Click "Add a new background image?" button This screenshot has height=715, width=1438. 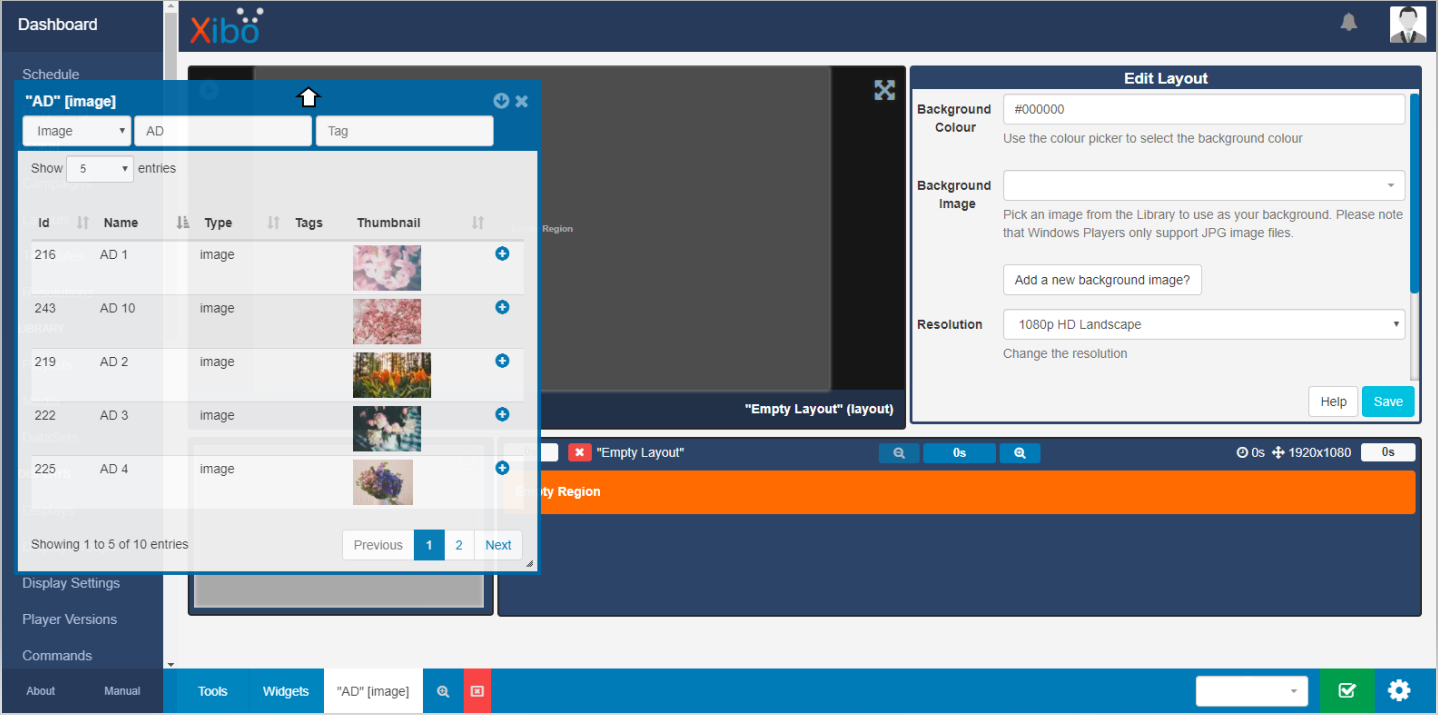point(1101,280)
